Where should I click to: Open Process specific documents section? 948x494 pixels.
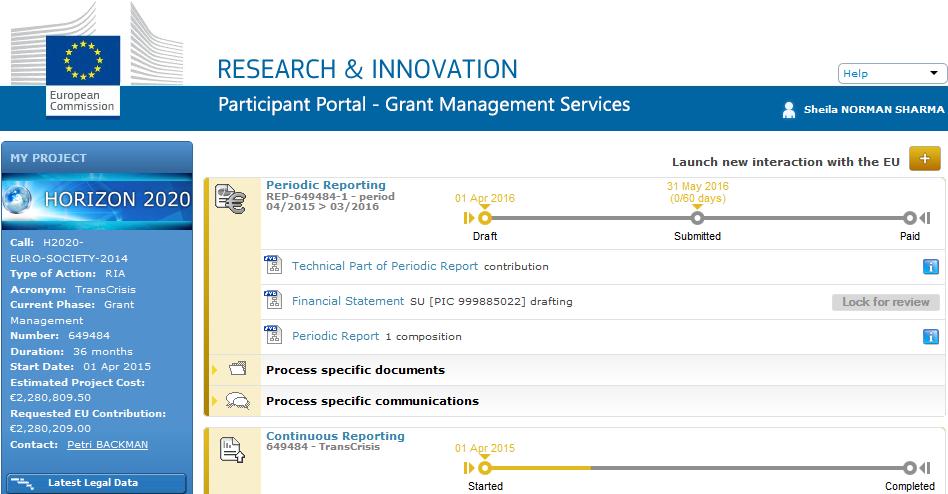pos(356,370)
